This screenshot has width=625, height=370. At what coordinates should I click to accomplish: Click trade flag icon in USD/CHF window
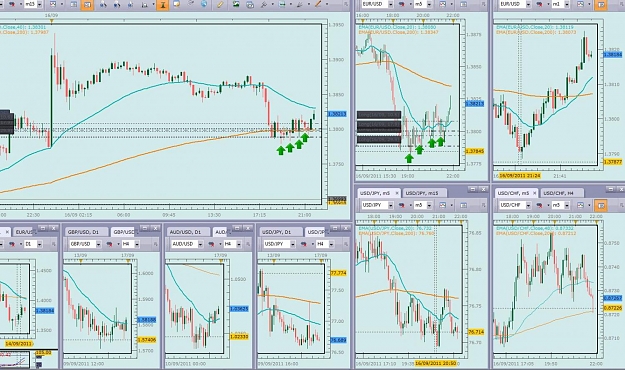pyautogui.click(x=540, y=205)
